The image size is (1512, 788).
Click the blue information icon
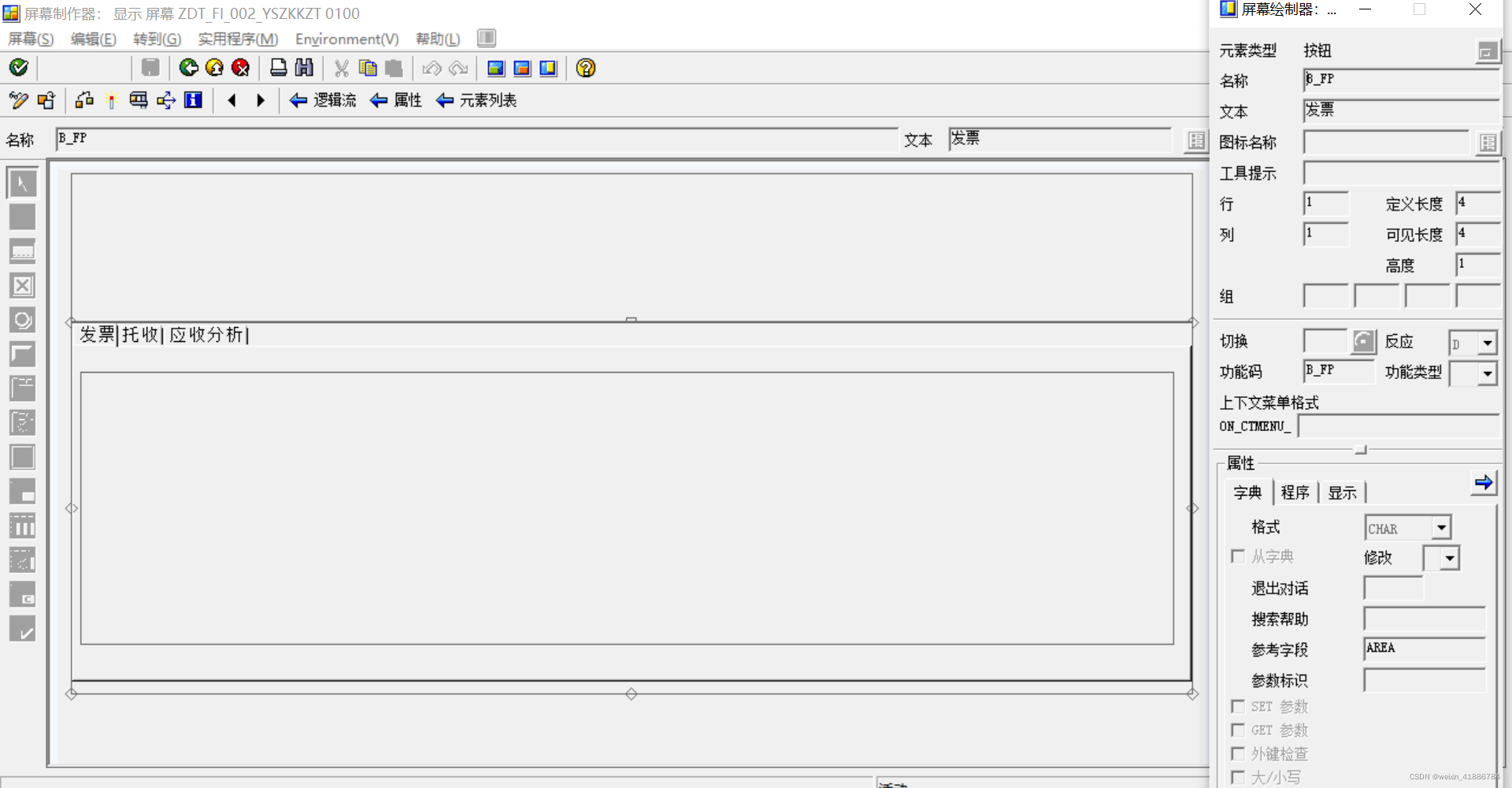193,100
